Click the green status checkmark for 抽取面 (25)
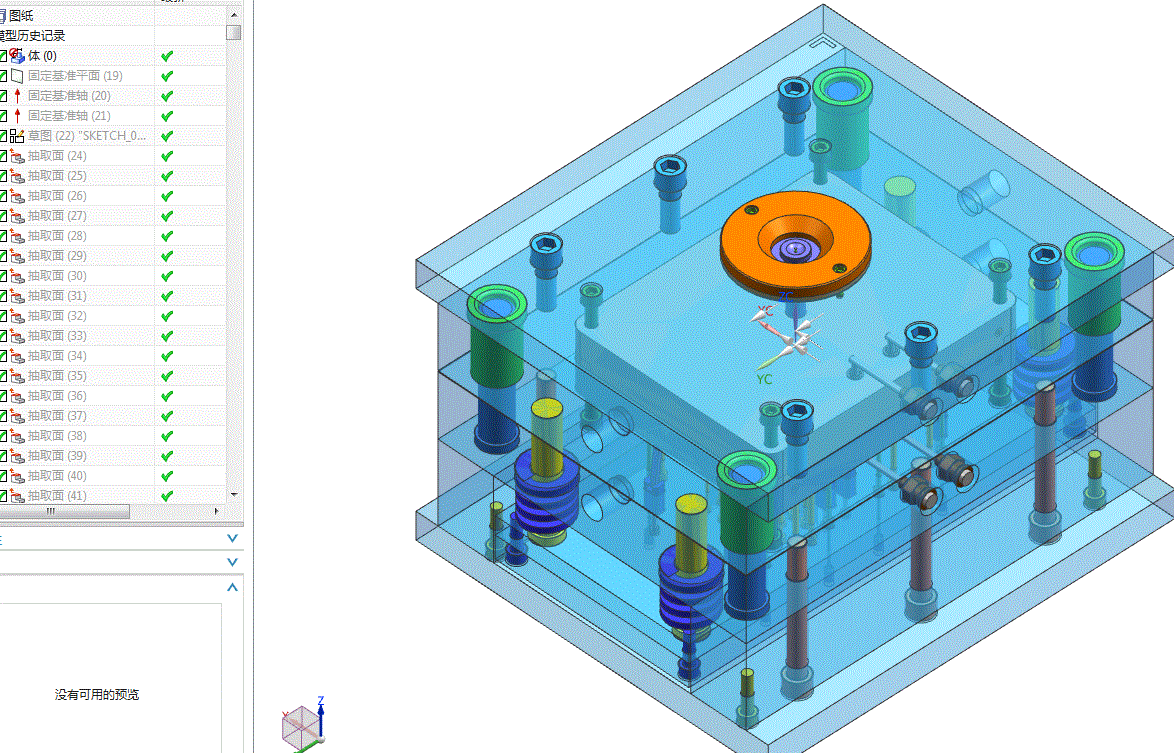Viewport: 1174px width, 753px height. tap(167, 176)
